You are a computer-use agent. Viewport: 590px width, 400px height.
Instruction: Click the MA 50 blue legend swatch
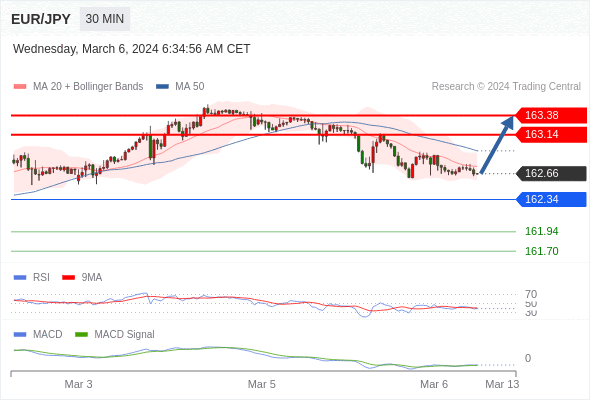pos(162,87)
